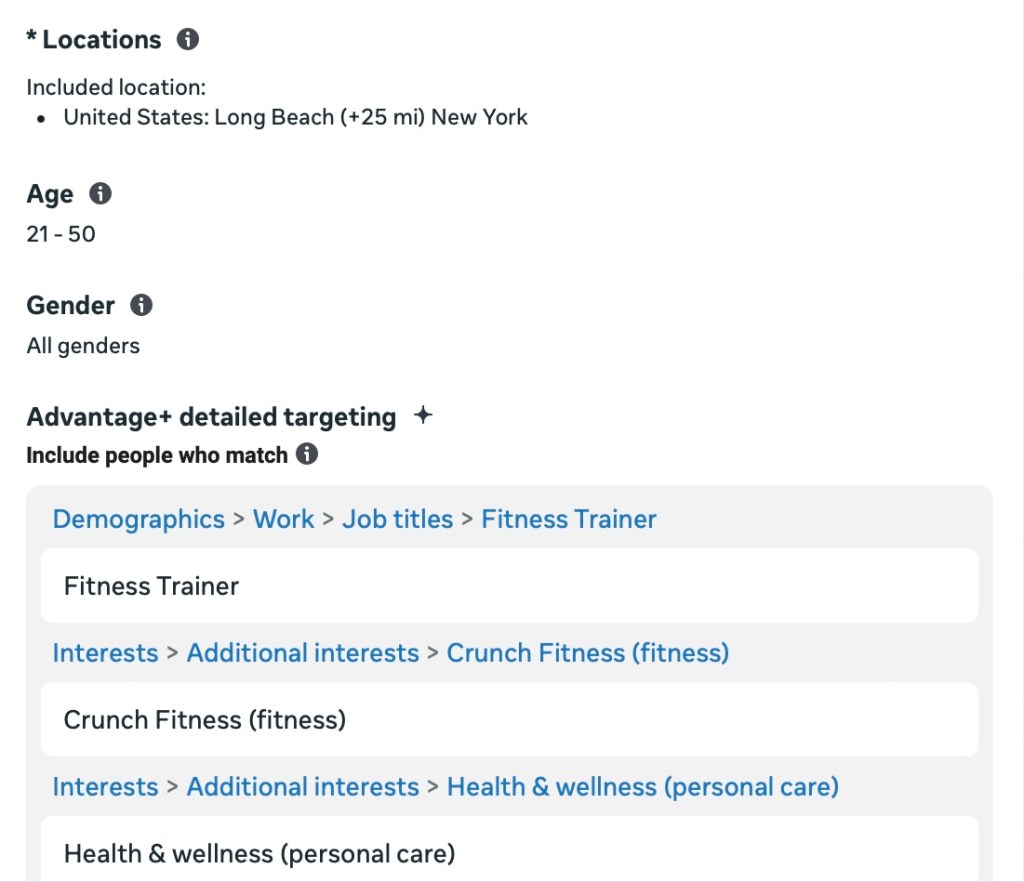Open the Job titles breadcrumb link
This screenshot has height=882, width=1024.
[x=397, y=520]
